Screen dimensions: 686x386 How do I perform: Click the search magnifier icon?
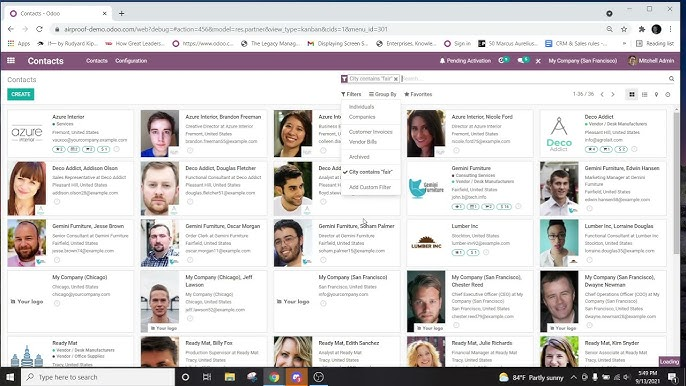(671, 79)
